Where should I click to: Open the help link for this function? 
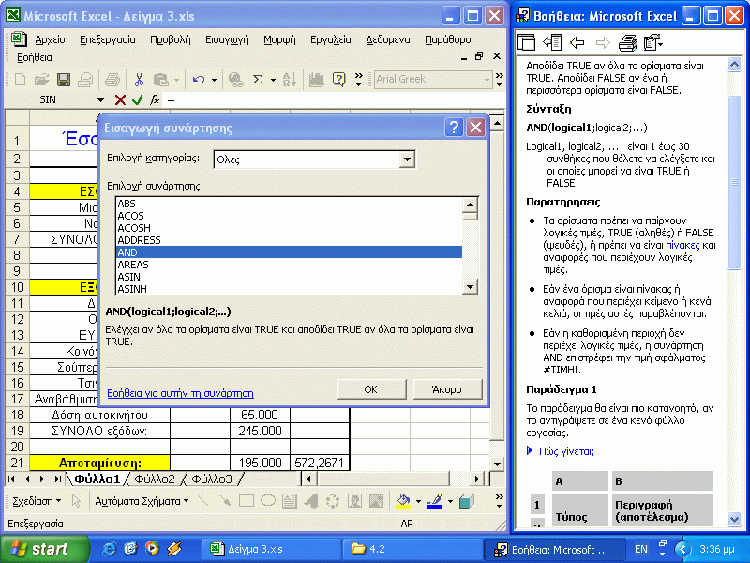pos(180,393)
